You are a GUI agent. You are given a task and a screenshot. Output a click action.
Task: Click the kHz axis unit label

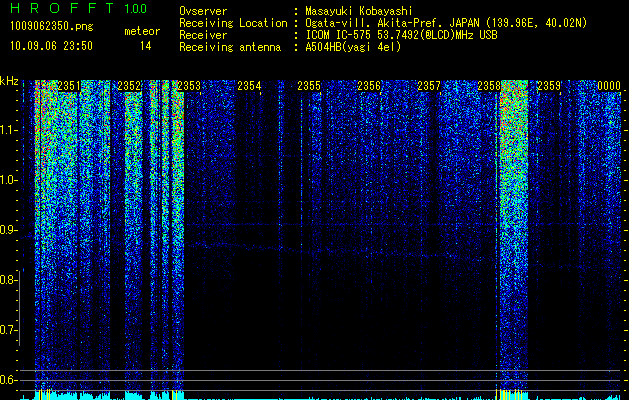pyautogui.click(x=9, y=81)
